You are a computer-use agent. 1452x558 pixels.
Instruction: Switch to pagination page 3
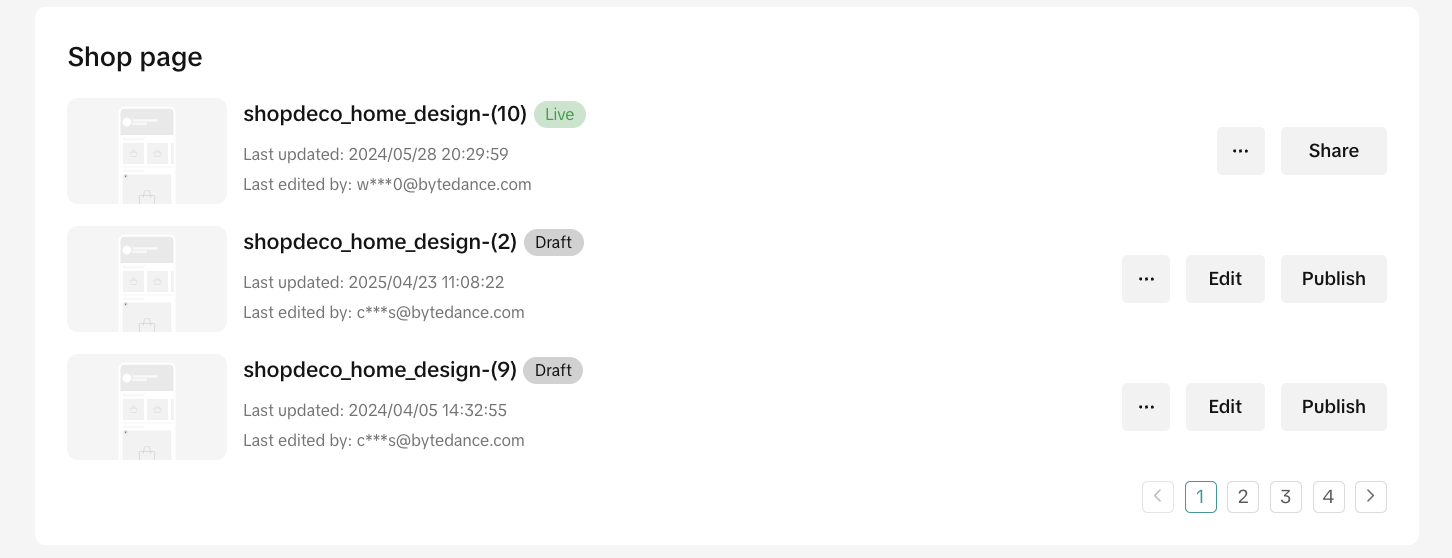point(1285,497)
